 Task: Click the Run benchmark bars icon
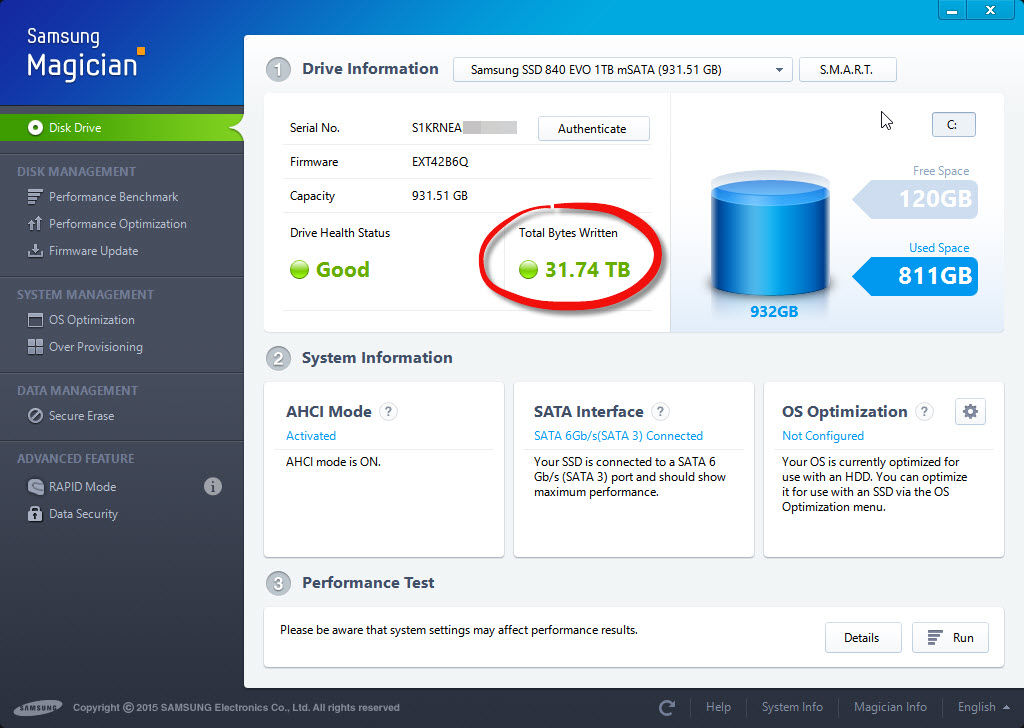[x=935, y=637]
